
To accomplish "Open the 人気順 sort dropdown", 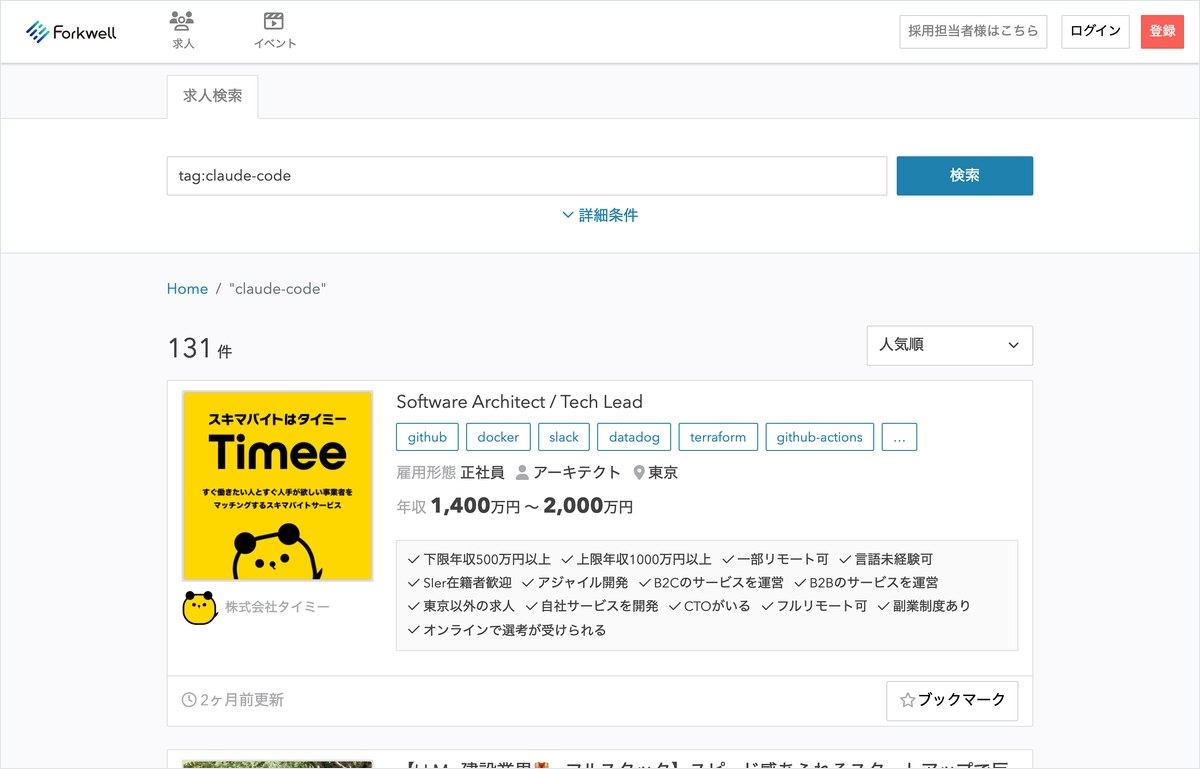I will click(950, 345).
